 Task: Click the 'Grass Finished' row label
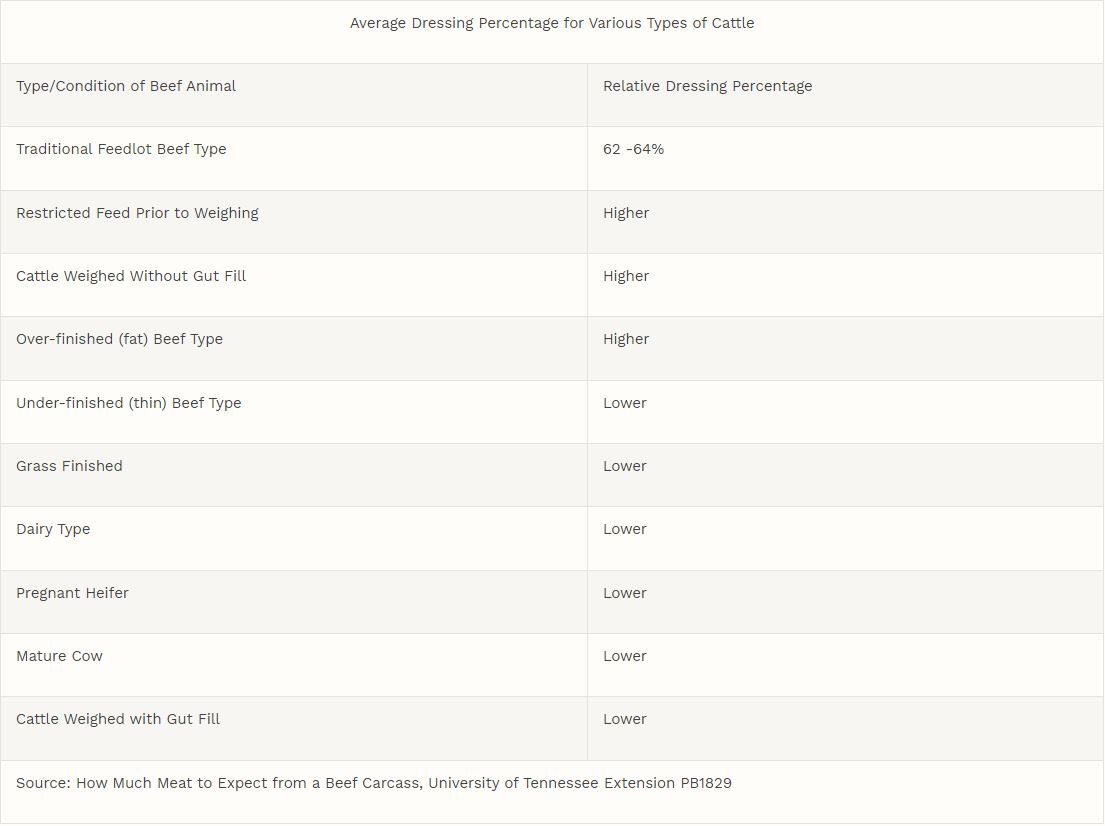[x=69, y=466]
